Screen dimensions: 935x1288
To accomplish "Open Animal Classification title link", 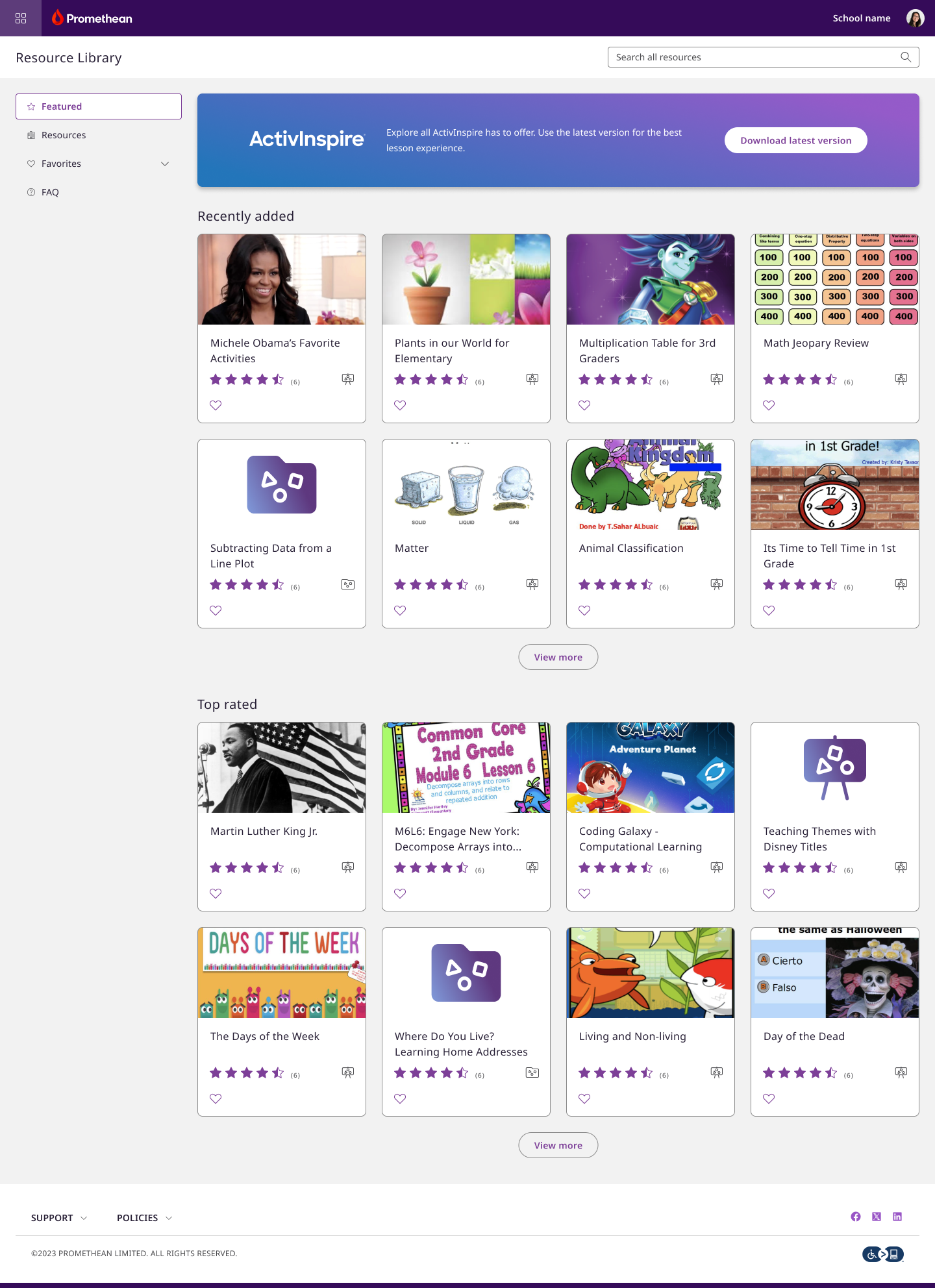I will click(631, 548).
